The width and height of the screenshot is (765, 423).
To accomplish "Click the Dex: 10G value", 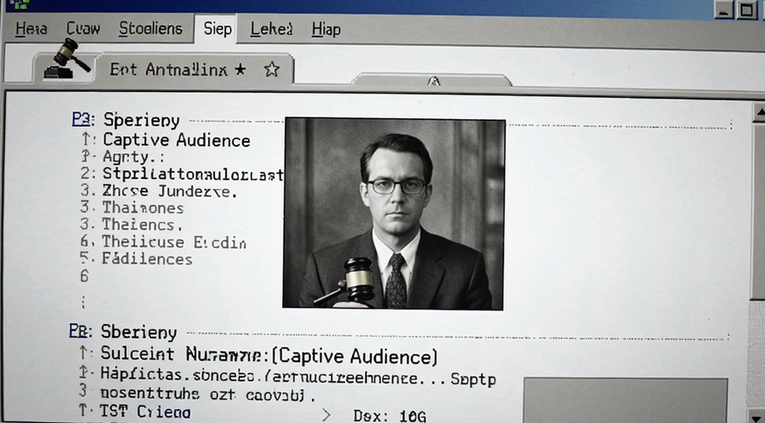I will (389, 416).
